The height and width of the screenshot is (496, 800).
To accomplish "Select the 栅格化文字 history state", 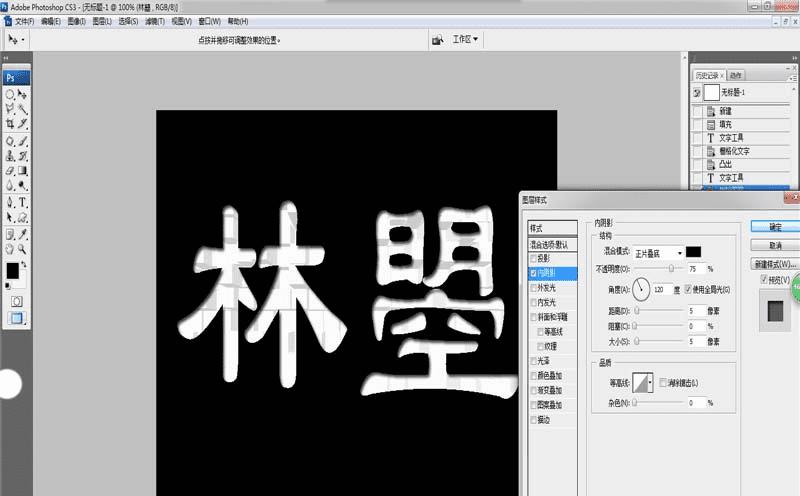I will click(x=734, y=151).
